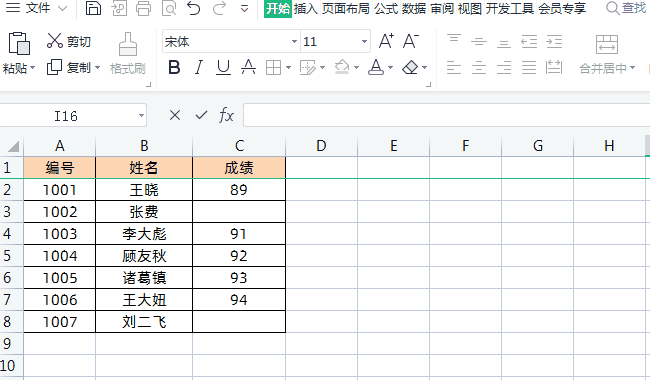The image size is (650, 380).
Task: Select the header cell 成绩
Action: [239, 168]
